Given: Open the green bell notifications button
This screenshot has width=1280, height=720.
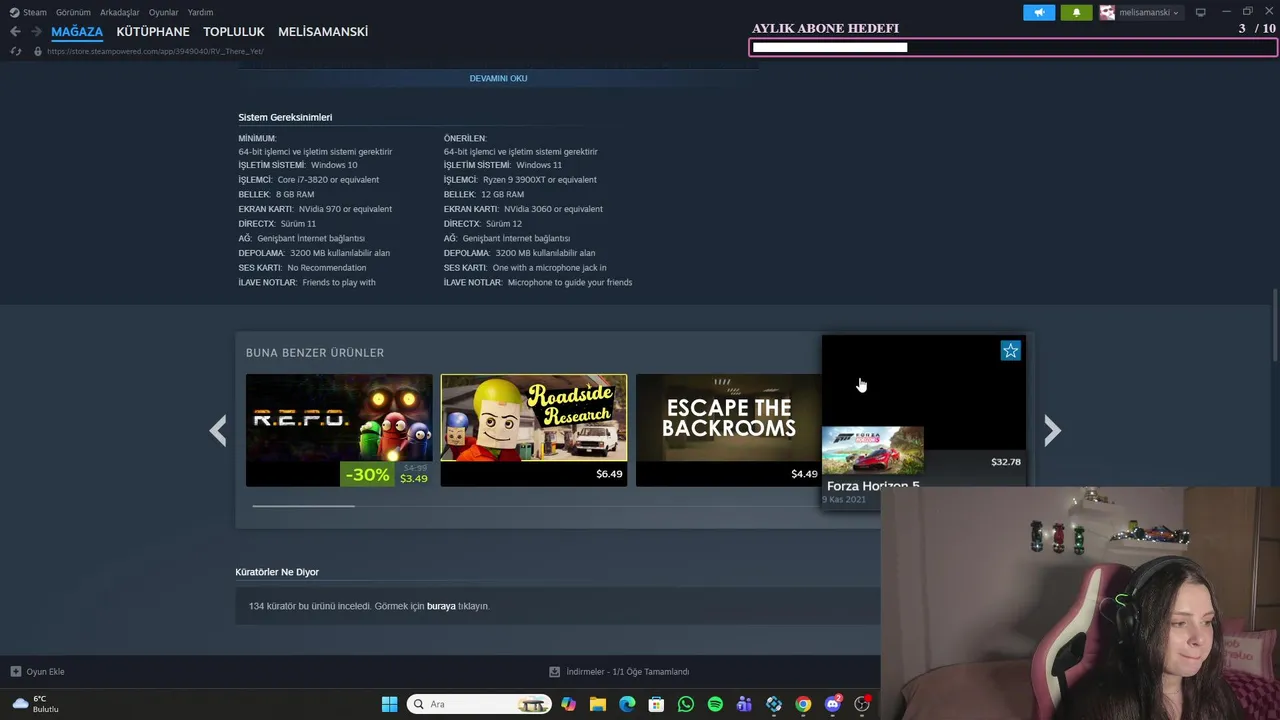Looking at the screenshot, I should tap(1076, 13).
